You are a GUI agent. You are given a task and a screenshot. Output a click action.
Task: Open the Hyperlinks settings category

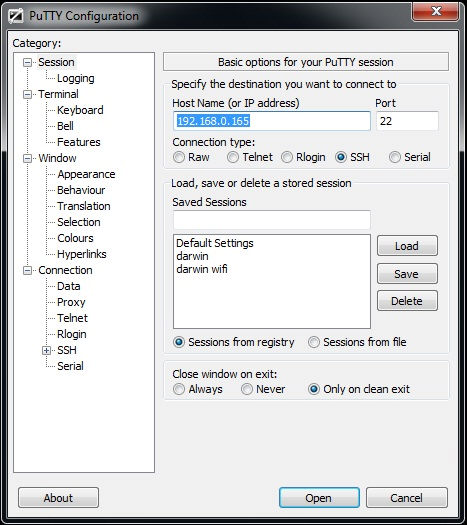pos(82,254)
